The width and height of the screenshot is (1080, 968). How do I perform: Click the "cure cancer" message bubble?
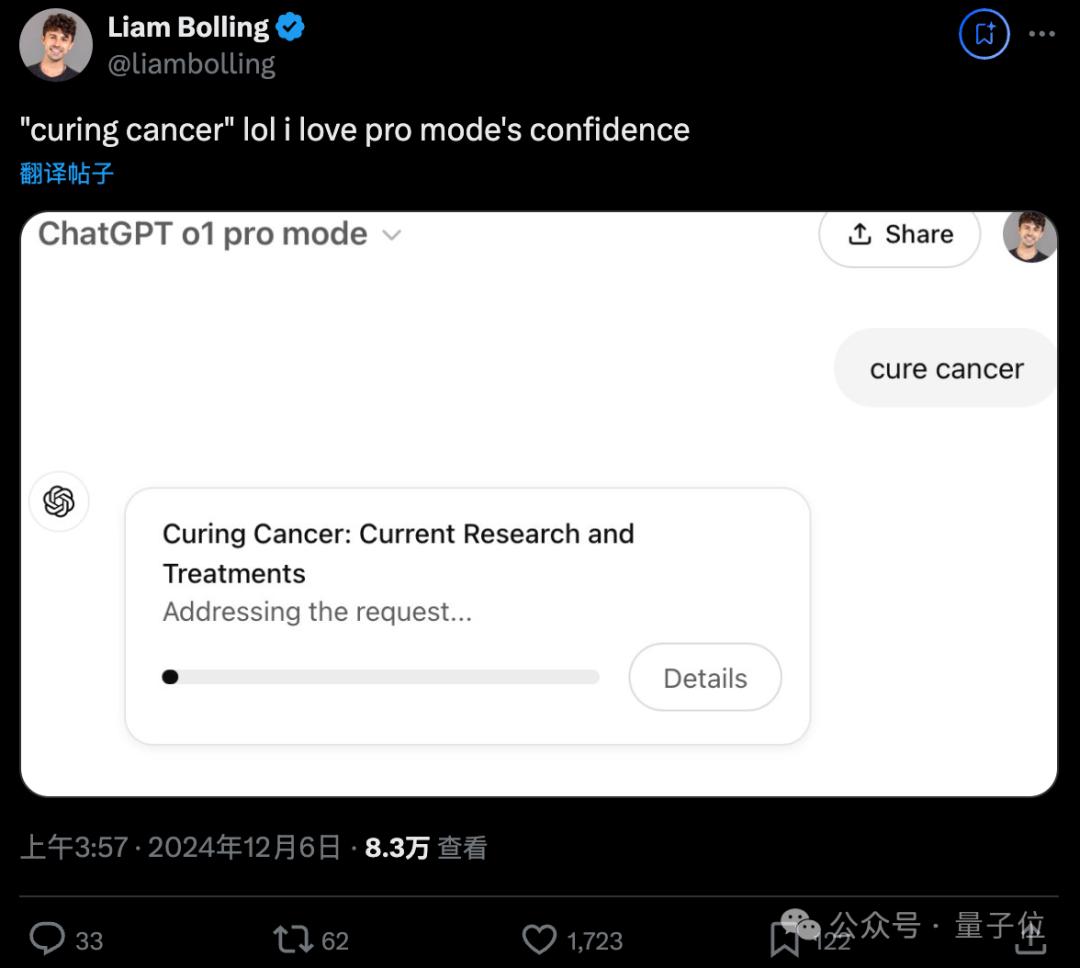coord(945,369)
